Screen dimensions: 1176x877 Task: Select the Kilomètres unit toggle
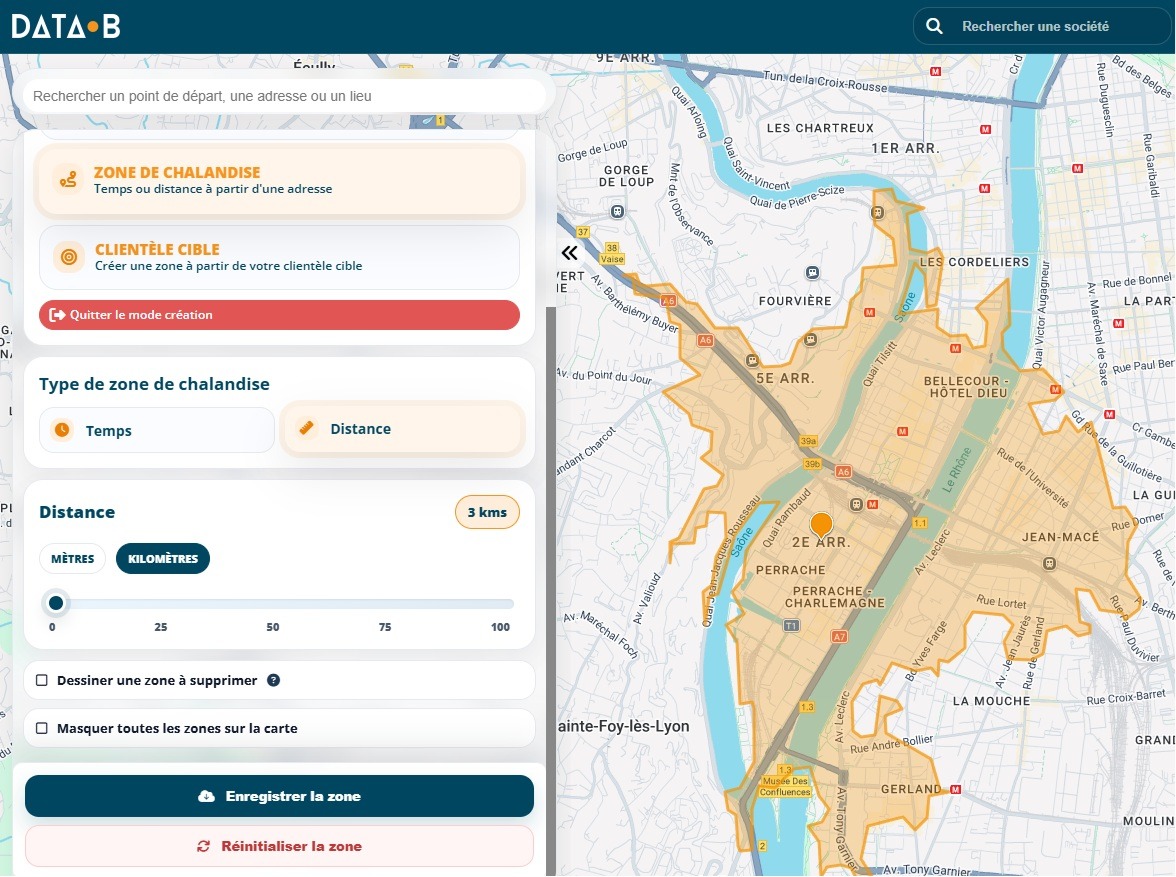click(163, 559)
